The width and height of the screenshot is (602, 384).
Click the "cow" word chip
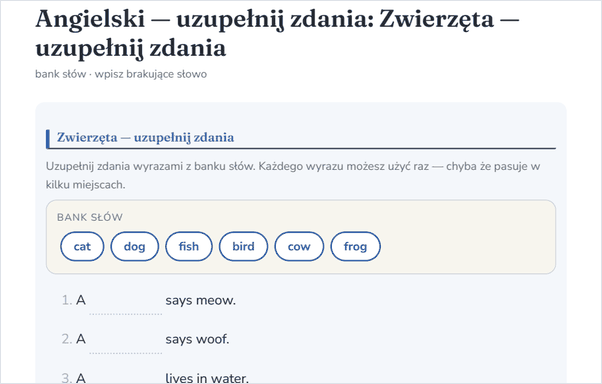[x=299, y=246]
